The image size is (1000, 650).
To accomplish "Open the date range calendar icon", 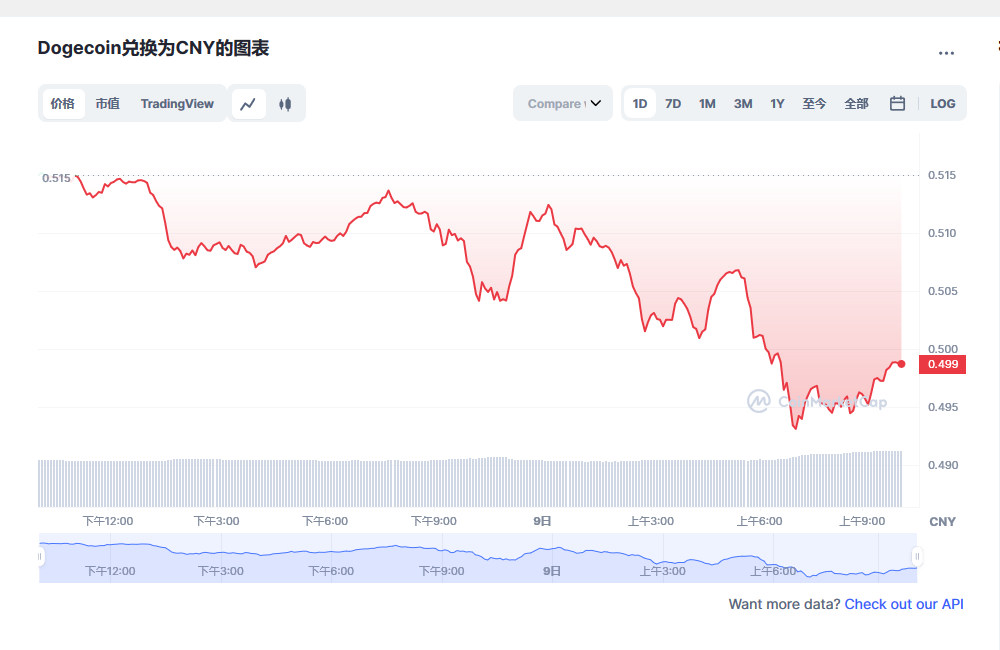I will [897, 103].
